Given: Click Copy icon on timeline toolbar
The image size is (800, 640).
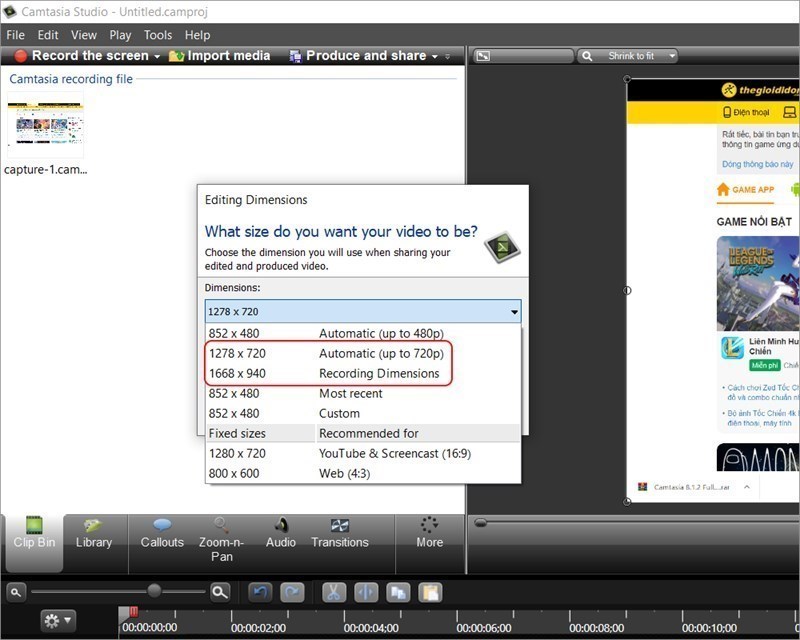Looking at the screenshot, I should tap(398, 593).
